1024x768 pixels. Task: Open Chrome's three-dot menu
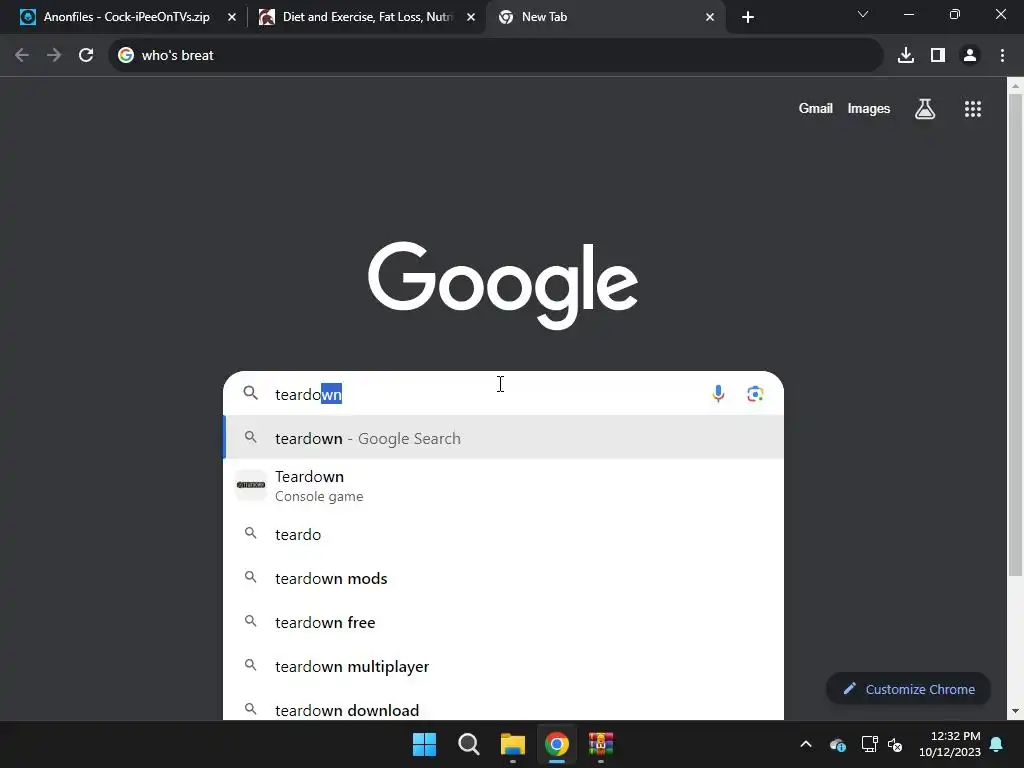pos(1002,56)
